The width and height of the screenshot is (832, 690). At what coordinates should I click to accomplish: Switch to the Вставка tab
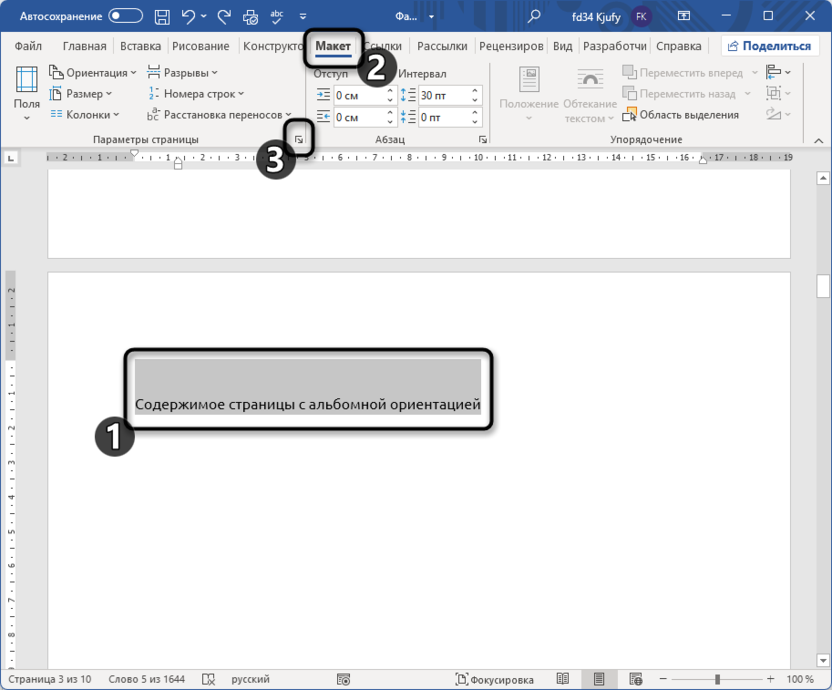click(x=140, y=45)
